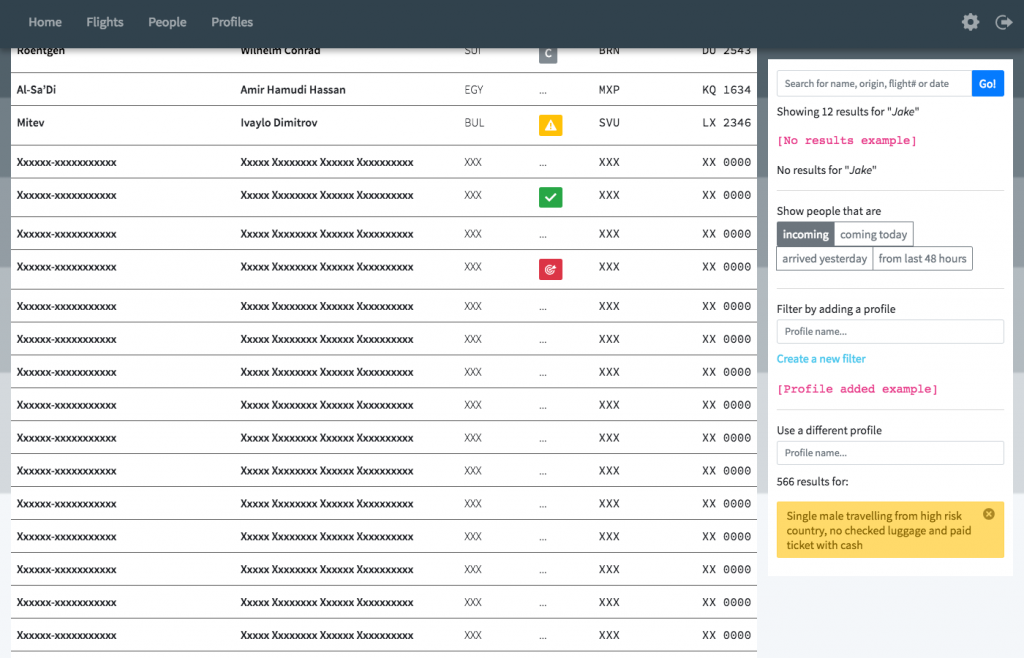Toggle the incoming filter
1024x658 pixels.
[805, 234]
